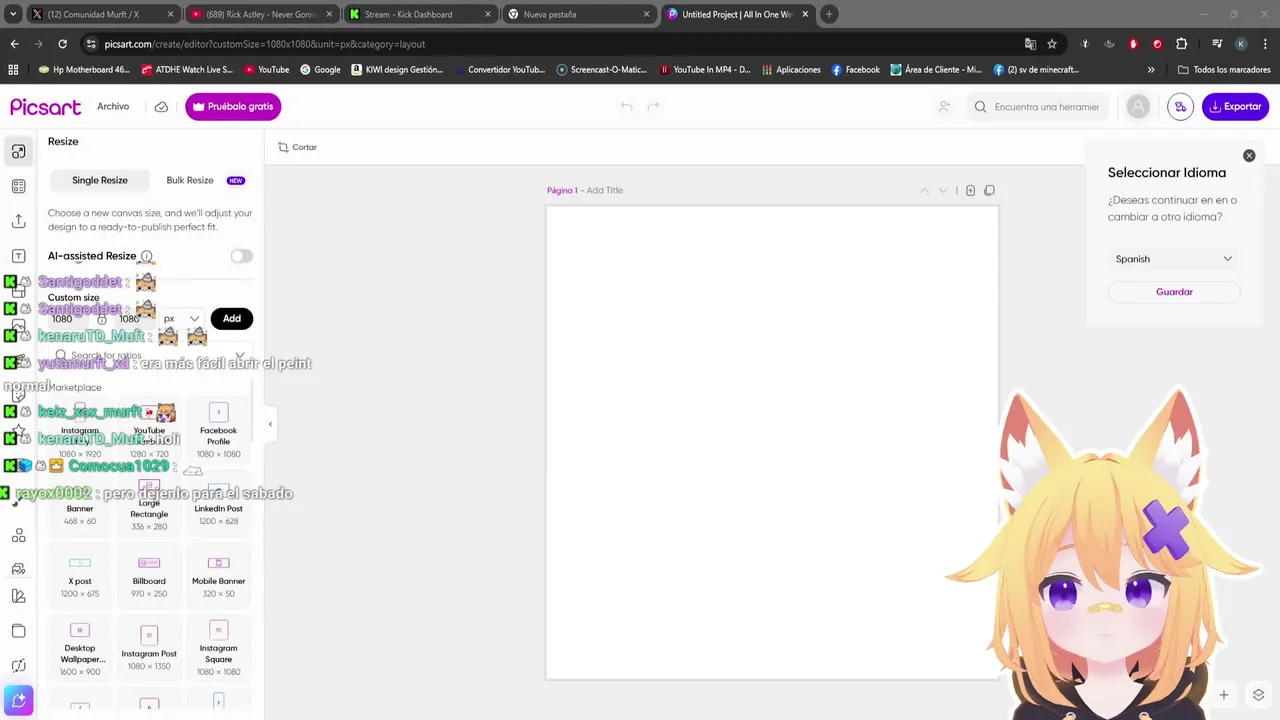
Task: Click the Cortar crop button
Action: (298, 147)
